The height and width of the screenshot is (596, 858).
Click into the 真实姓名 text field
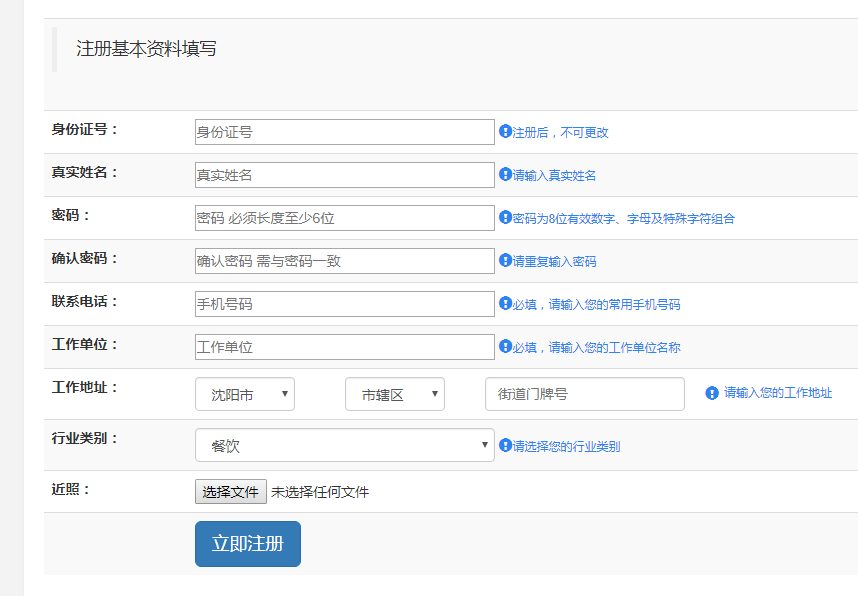click(x=345, y=175)
